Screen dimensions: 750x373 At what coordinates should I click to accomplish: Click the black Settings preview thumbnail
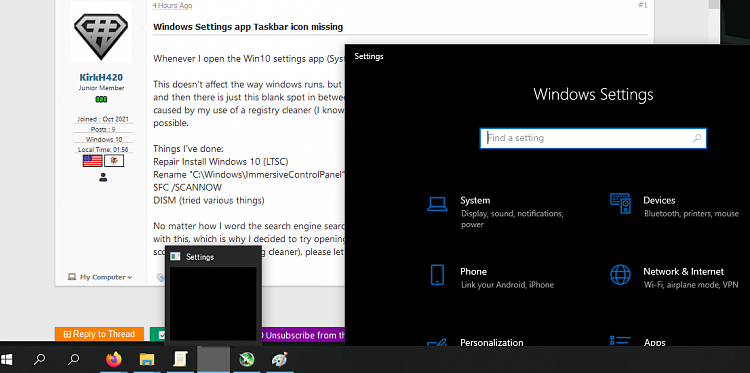tap(213, 304)
